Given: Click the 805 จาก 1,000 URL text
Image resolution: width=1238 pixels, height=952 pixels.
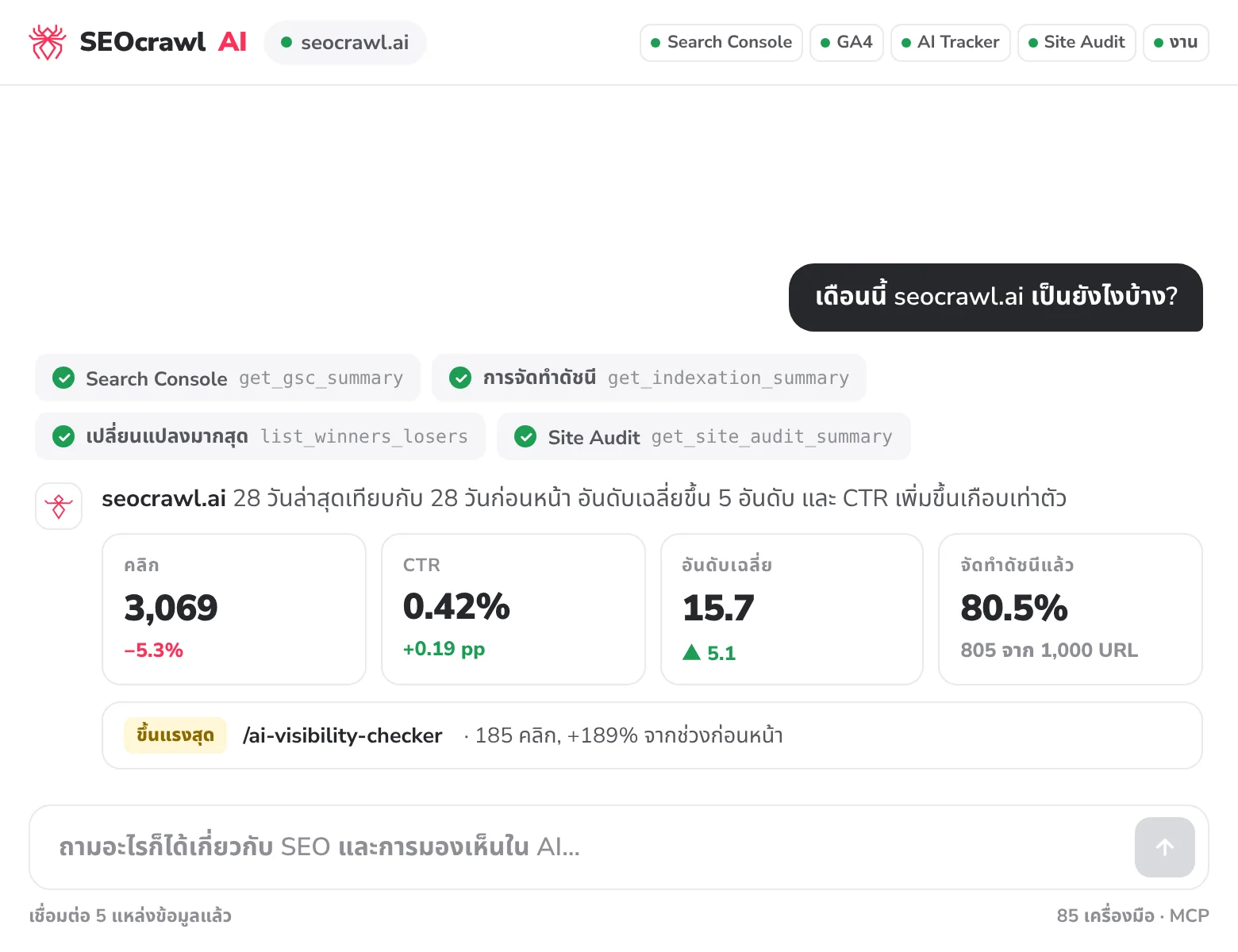Looking at the screenshot, I should click(x=1049, y=651).
